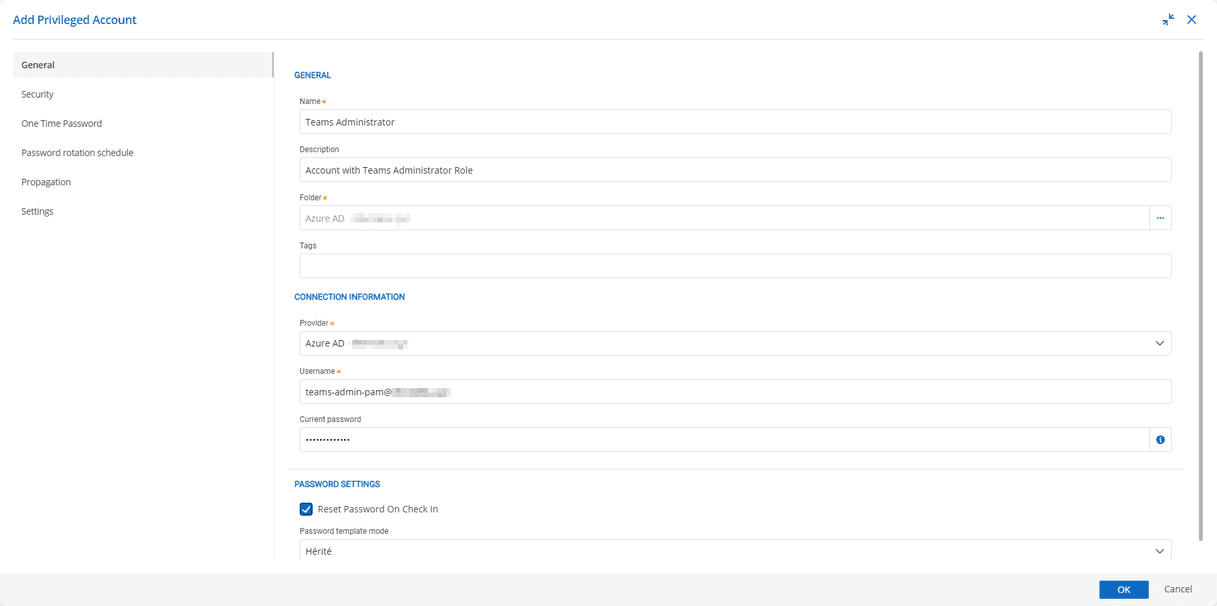Disable Reset Password On Check In

(306, 509)
